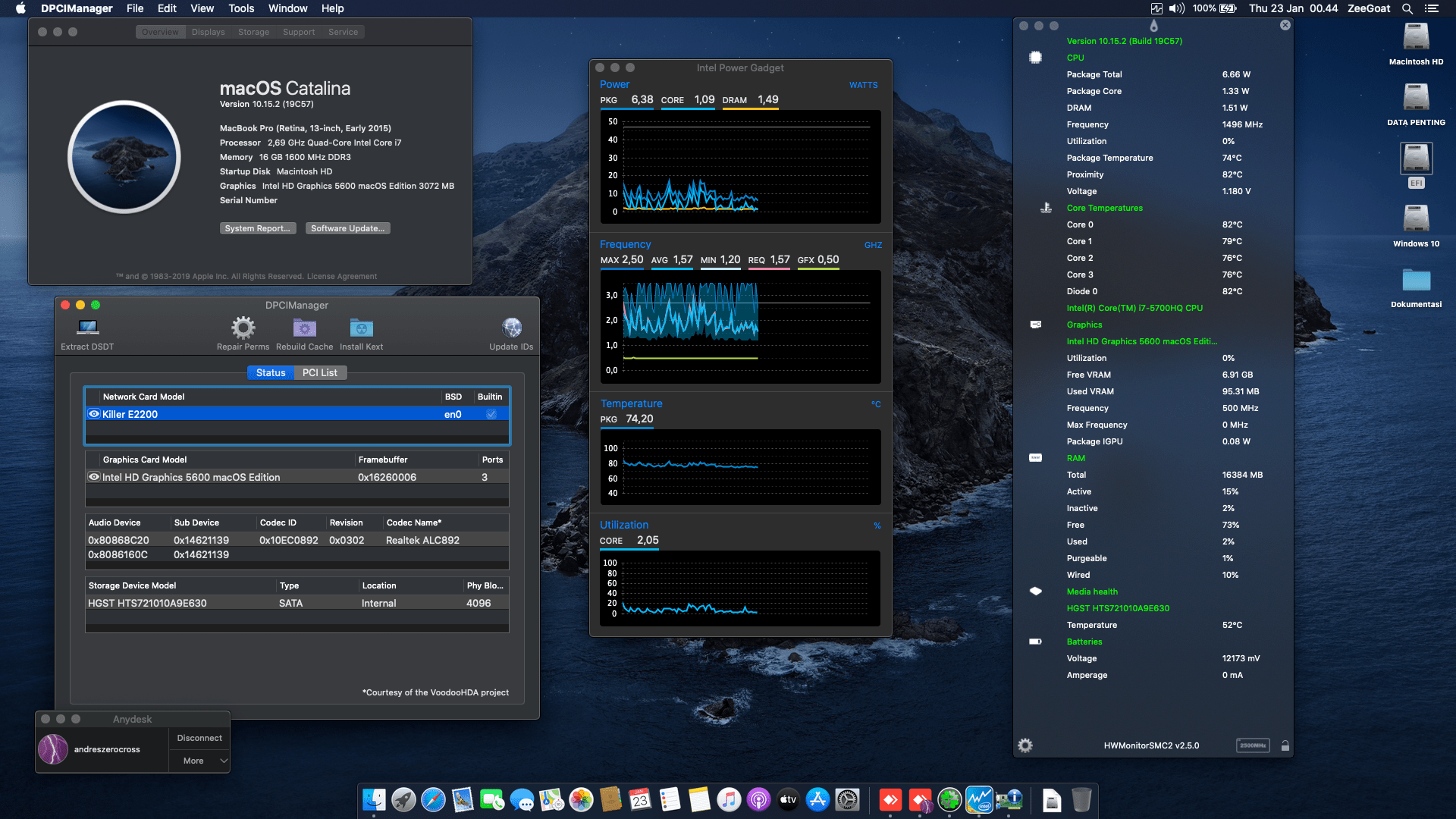Click the Extract DSDT toolbar icon
Viewport: 1456px width, 819px height.
[88, 327]
